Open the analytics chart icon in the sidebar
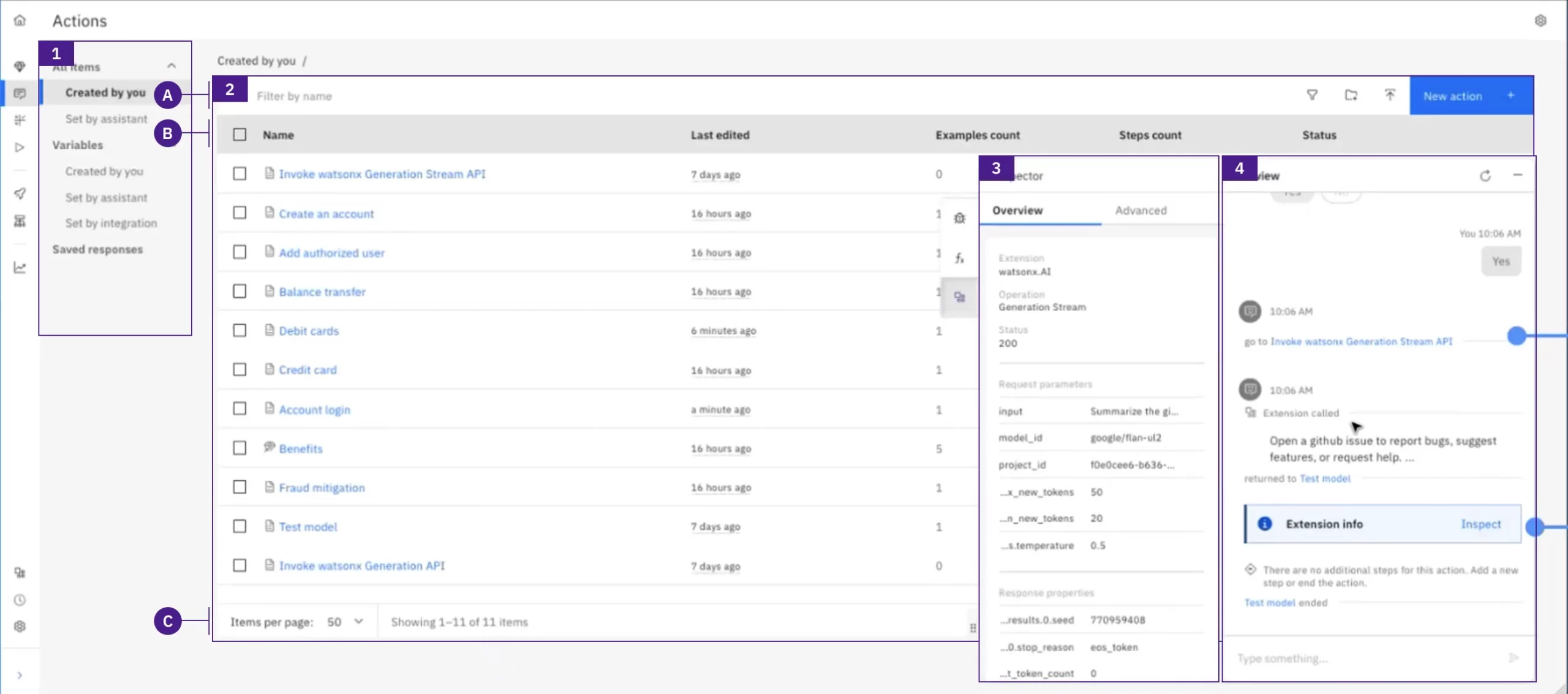1568x694 pixels. (20, 268)
